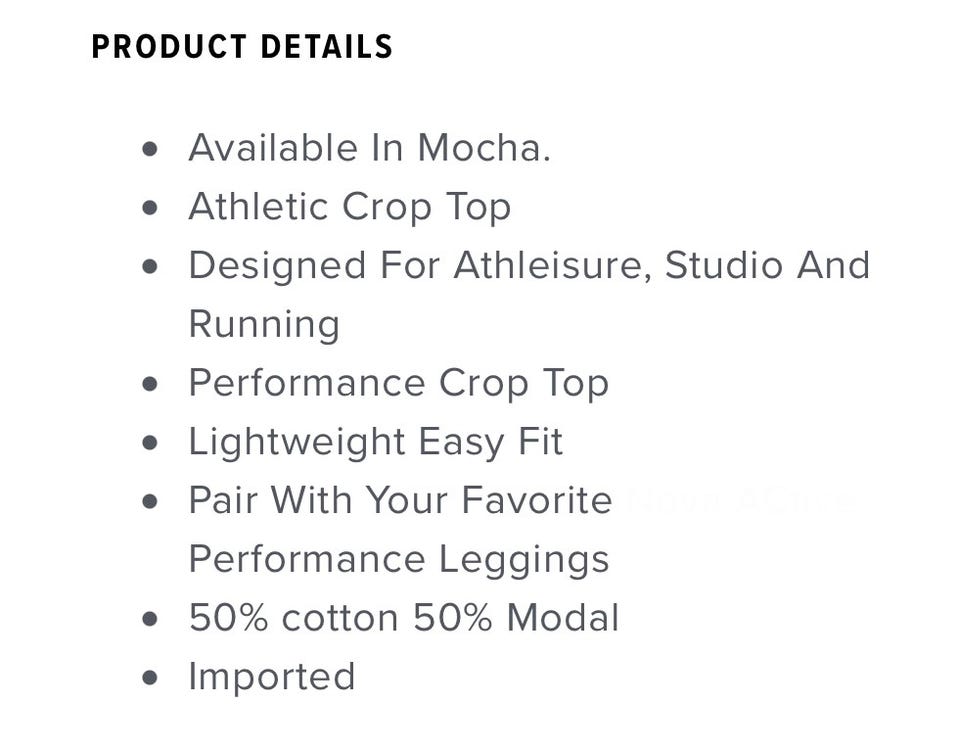Click the bullet beside "50% cotton 50% Modal"
Viewport: 960px width, 750px height.
pos(151,619)
